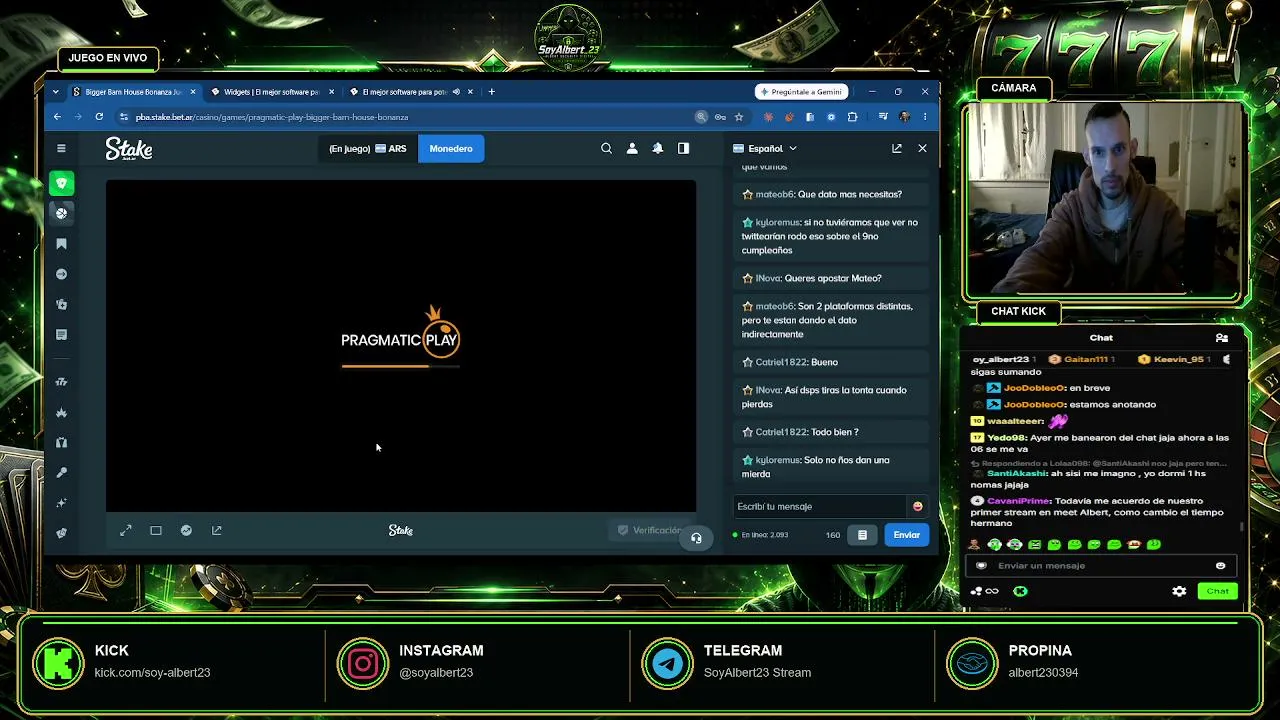Click the Stake logo in header
This screenshot has width=1280, height=720.
pyautogui.click(x=129, y=149)
